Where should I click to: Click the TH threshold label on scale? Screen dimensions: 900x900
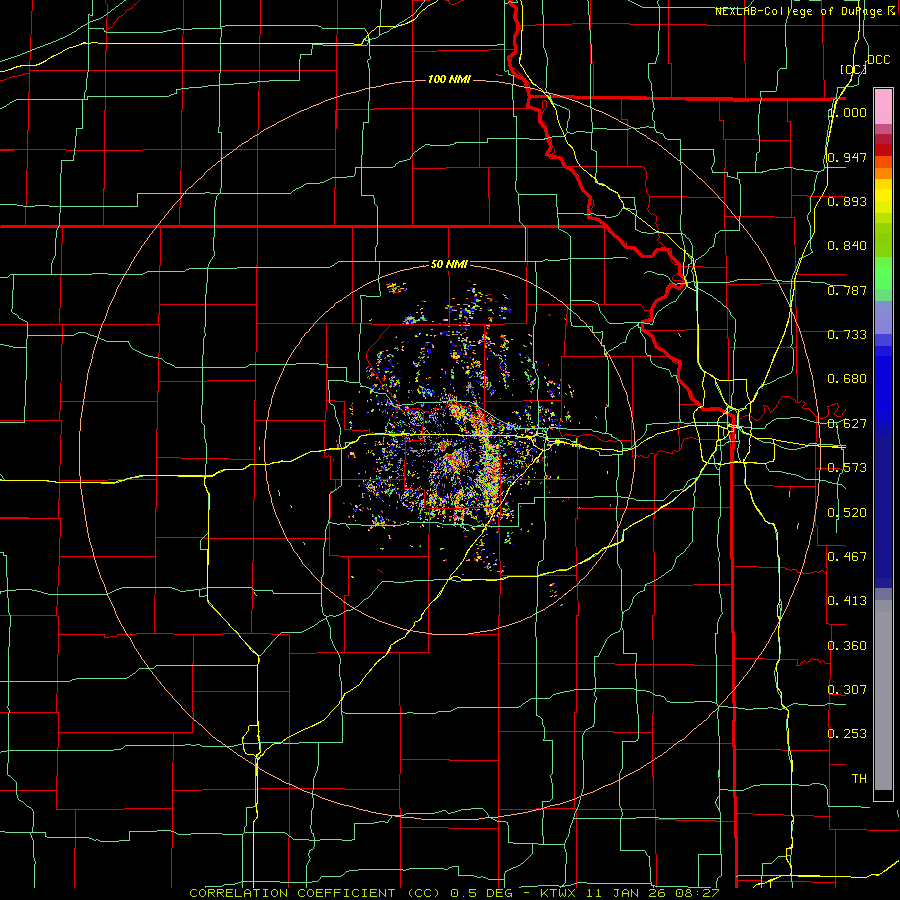(x=859, y=779)
